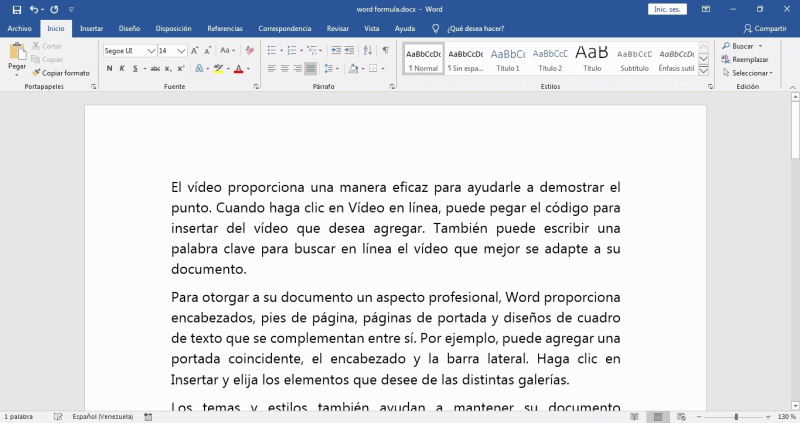Open the Archivo tab

coord(19,29)
